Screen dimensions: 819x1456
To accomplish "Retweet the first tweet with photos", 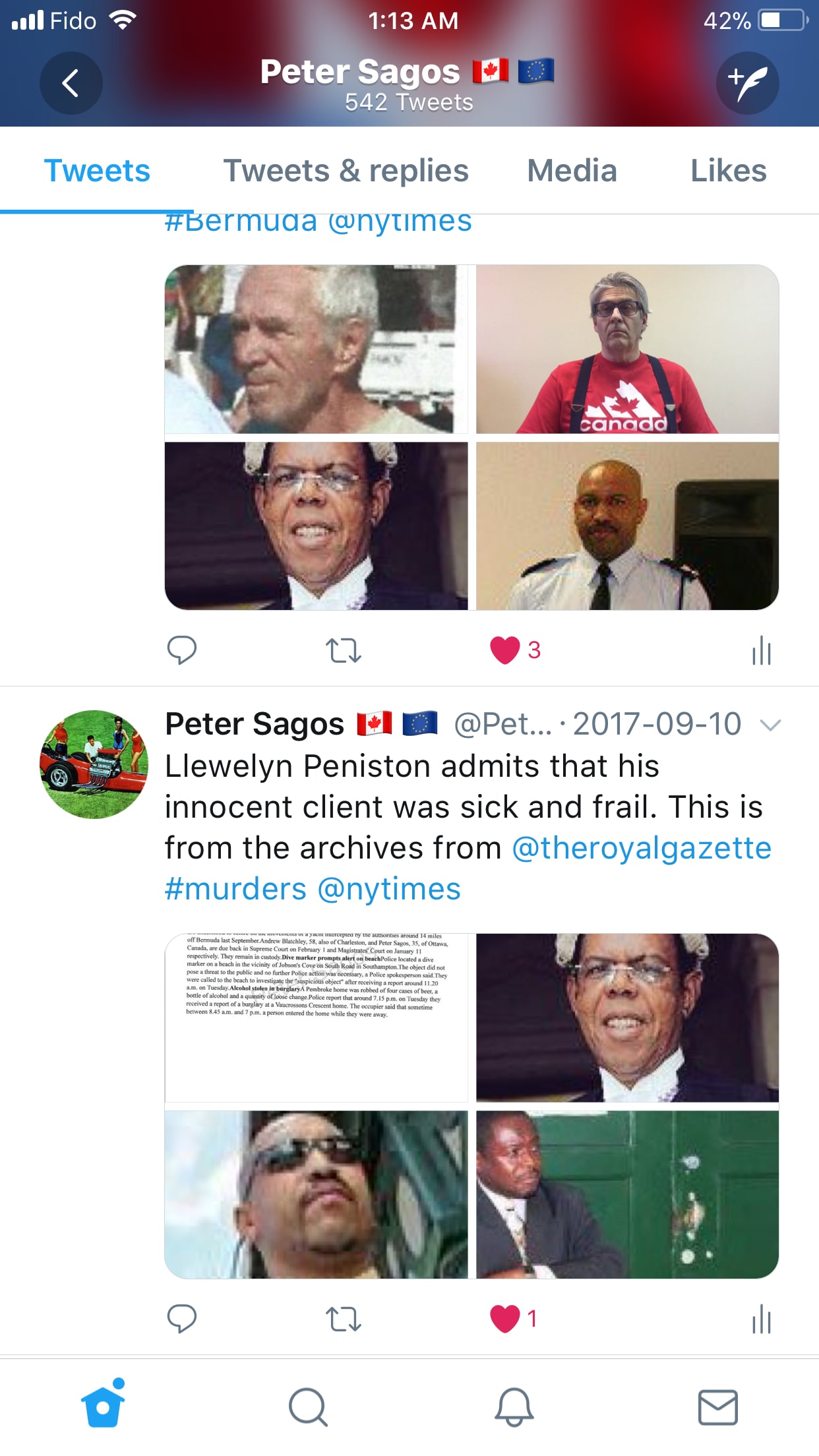I will (x=344, y=650).
